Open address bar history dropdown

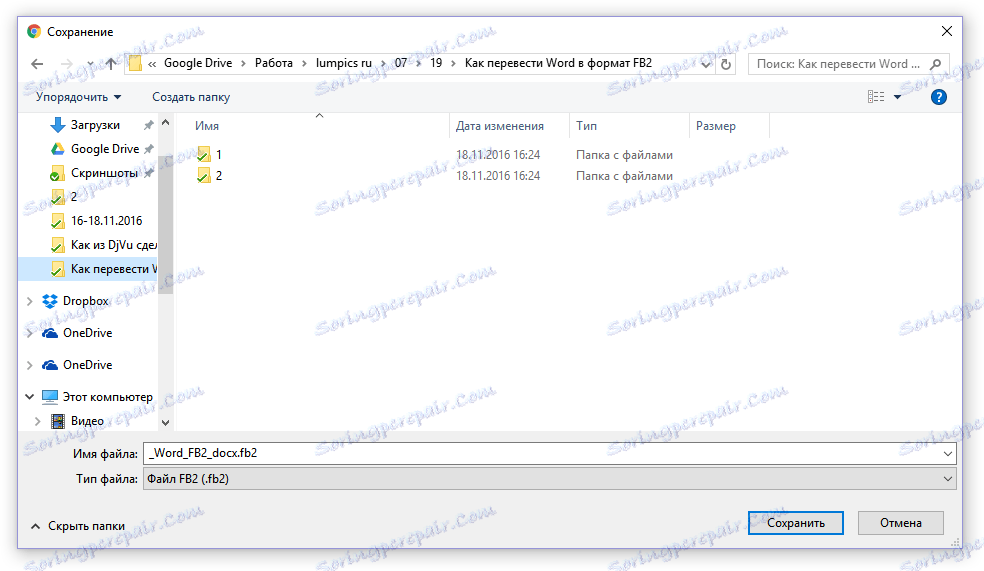pyautogui.click(x=707, y=64)
